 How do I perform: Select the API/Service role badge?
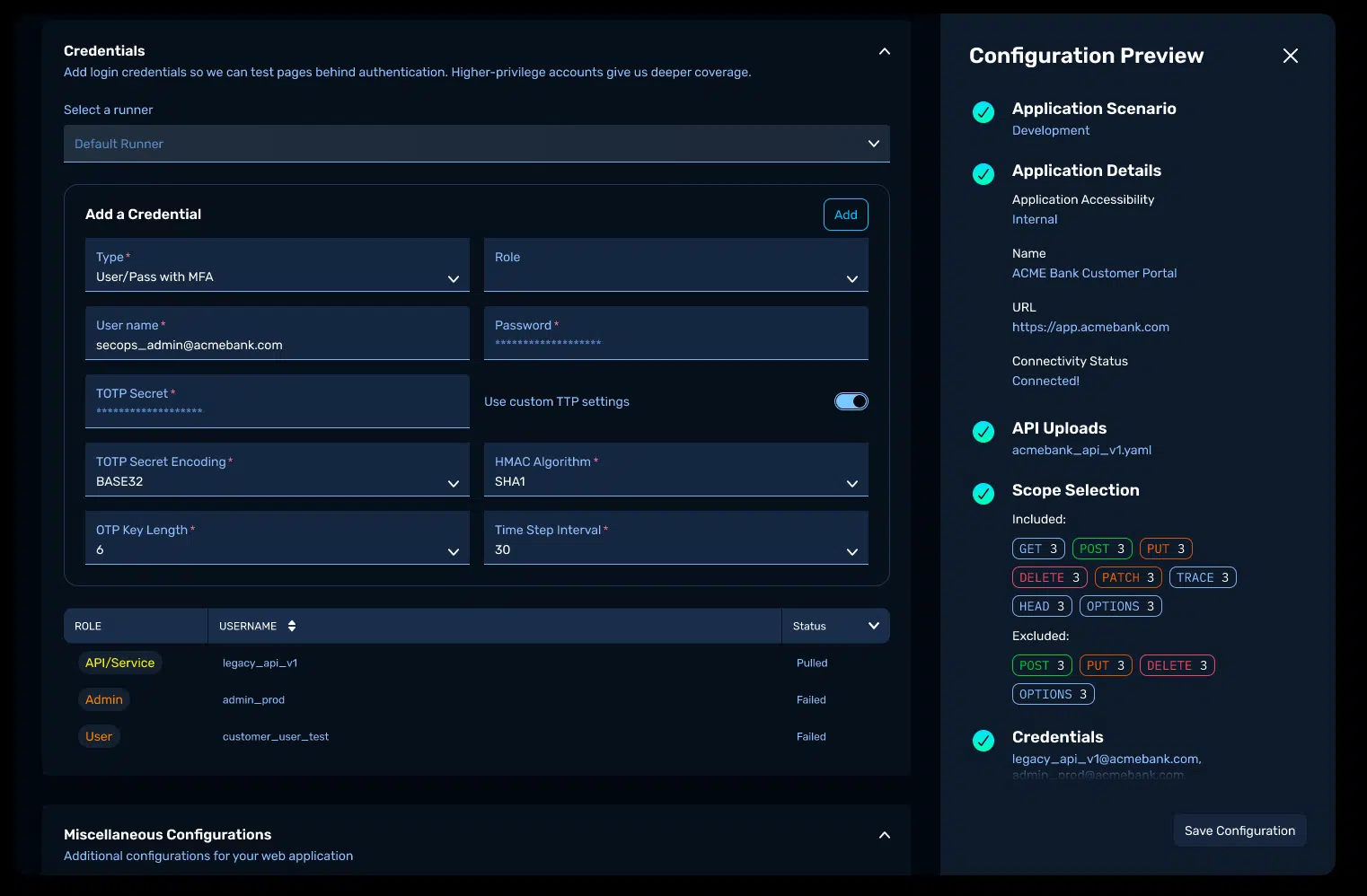119,663
